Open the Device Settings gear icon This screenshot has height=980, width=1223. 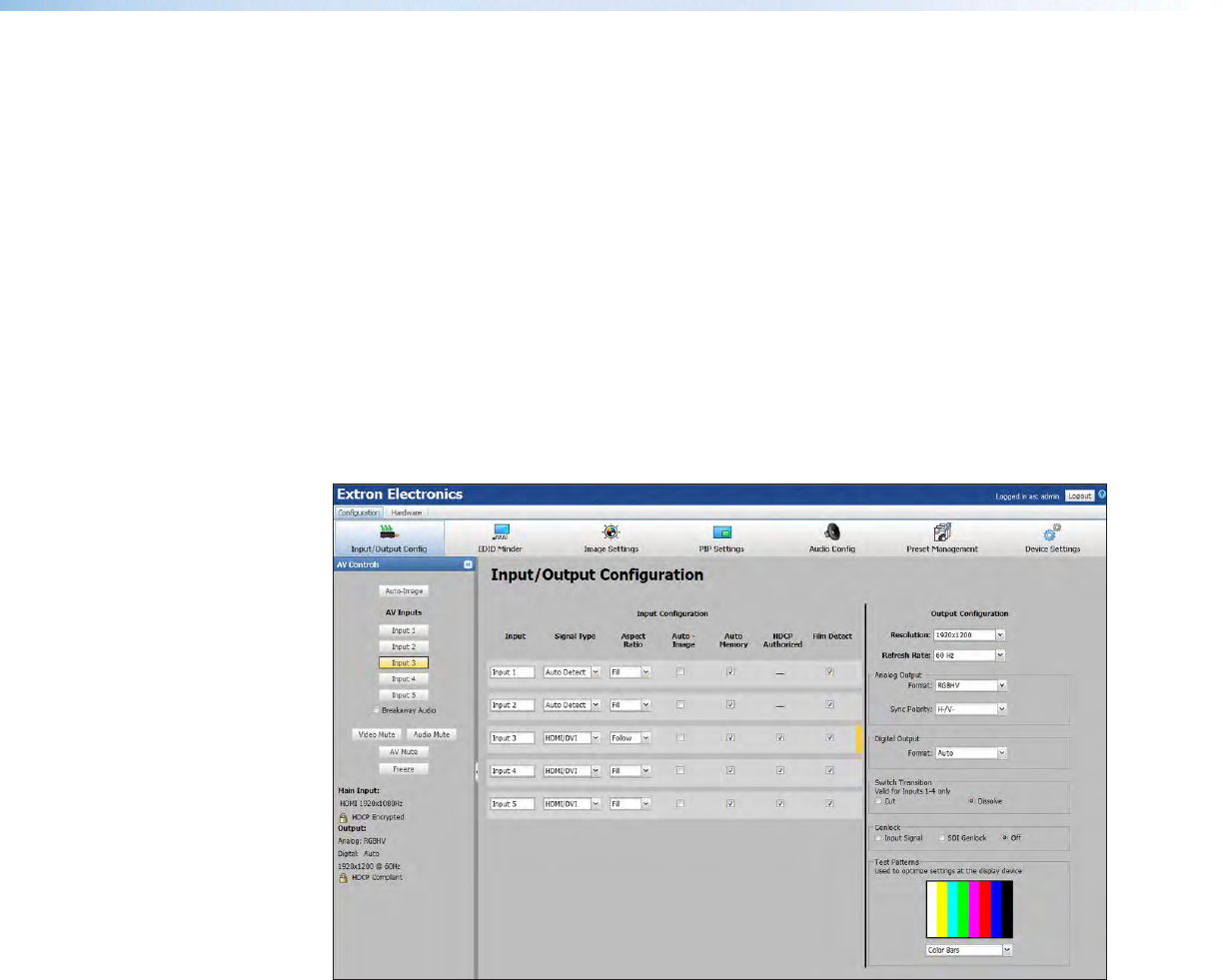1052,532
